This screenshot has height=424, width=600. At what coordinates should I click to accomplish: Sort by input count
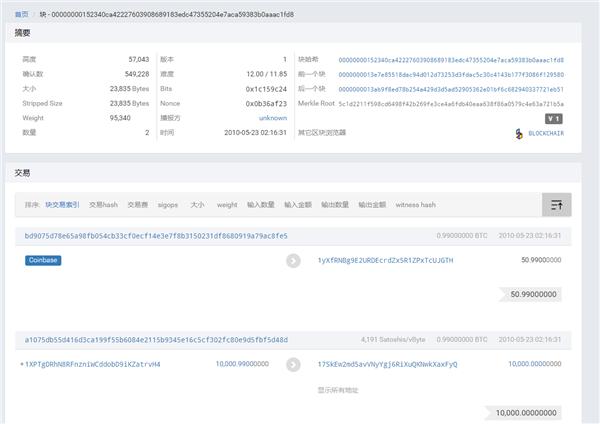pos(261,205)
